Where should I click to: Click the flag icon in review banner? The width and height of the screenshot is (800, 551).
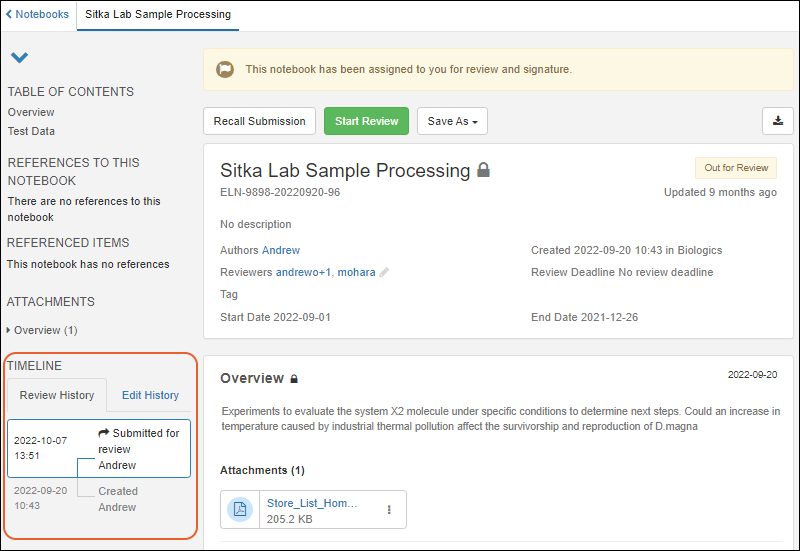[x=225, y=70]
